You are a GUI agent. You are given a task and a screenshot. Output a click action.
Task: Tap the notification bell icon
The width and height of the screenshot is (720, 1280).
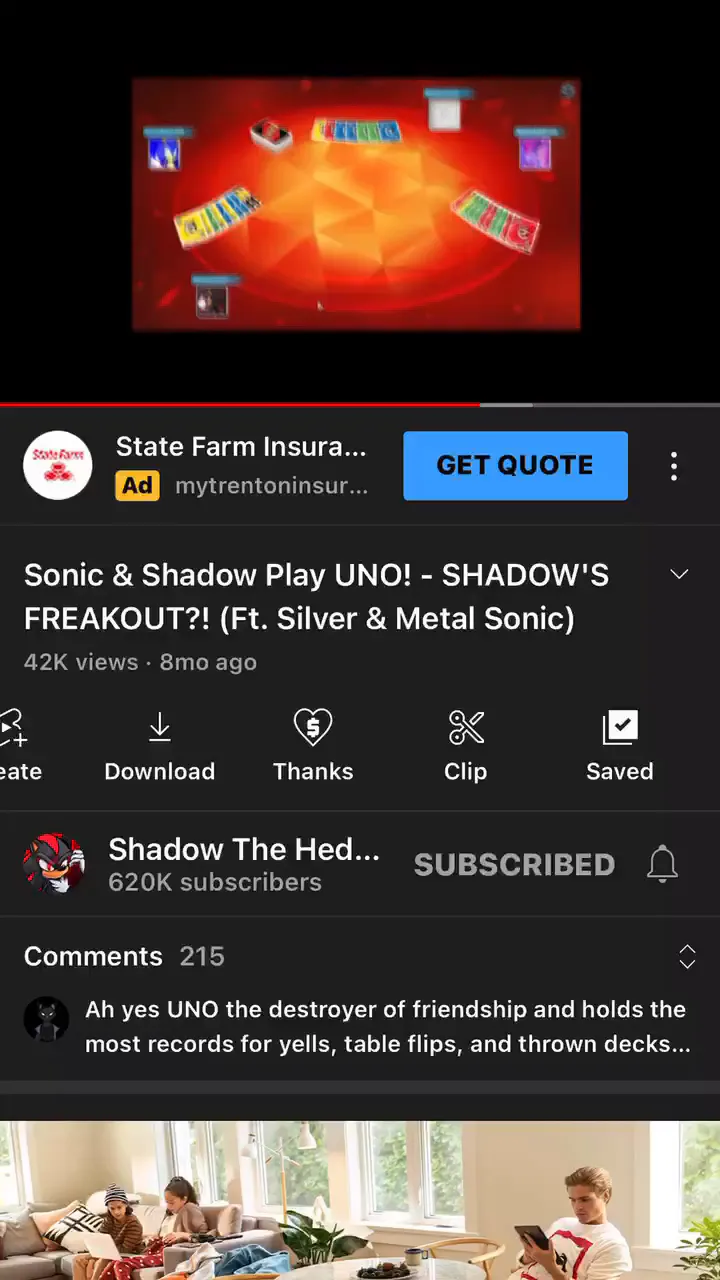(662, 864)
